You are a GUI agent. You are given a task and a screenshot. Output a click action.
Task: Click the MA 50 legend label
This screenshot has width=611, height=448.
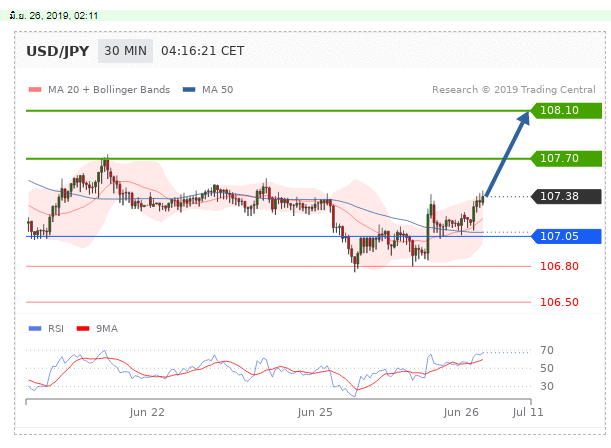217,90
